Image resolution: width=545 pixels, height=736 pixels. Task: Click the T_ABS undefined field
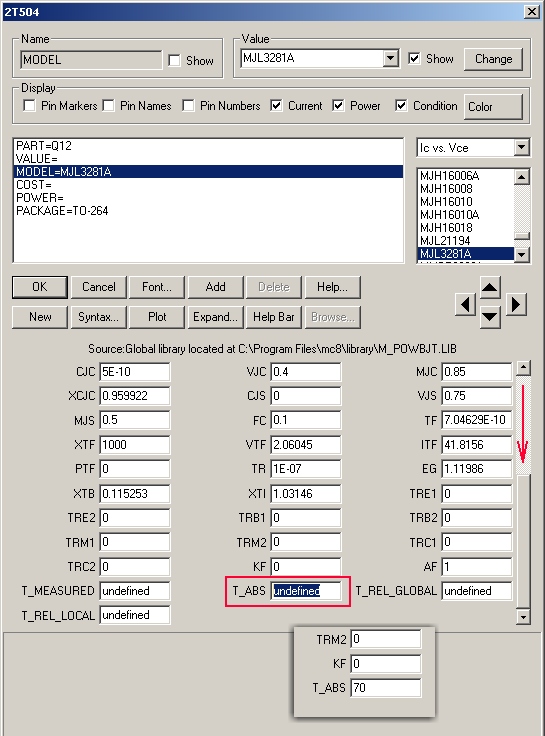coord(306,590)
